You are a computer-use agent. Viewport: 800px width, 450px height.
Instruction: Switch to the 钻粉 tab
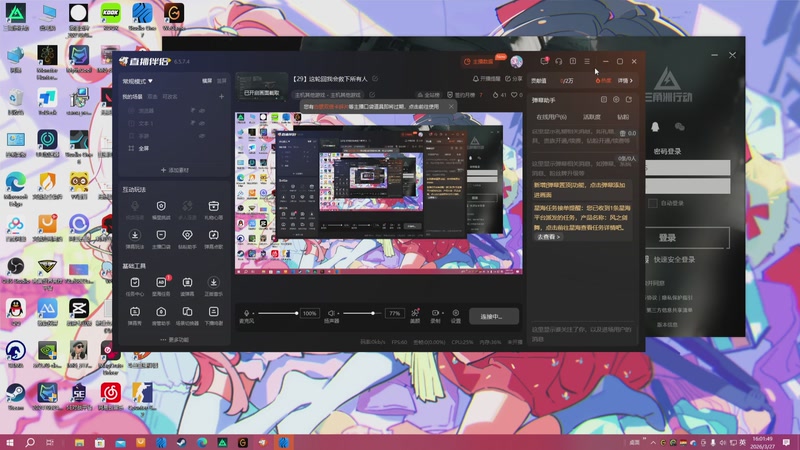pos(623,117)
